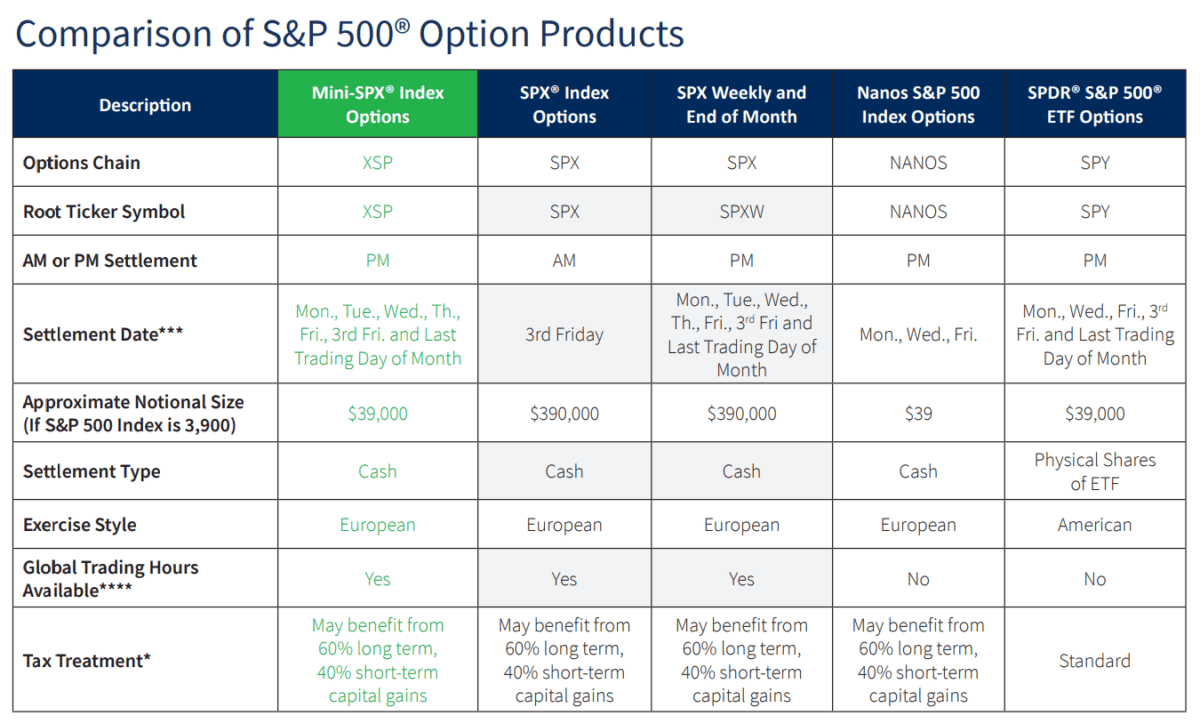Screen dimensions: 1200x724
Task: Click the Tax Treatment* row label
Action: click(87, 660)
